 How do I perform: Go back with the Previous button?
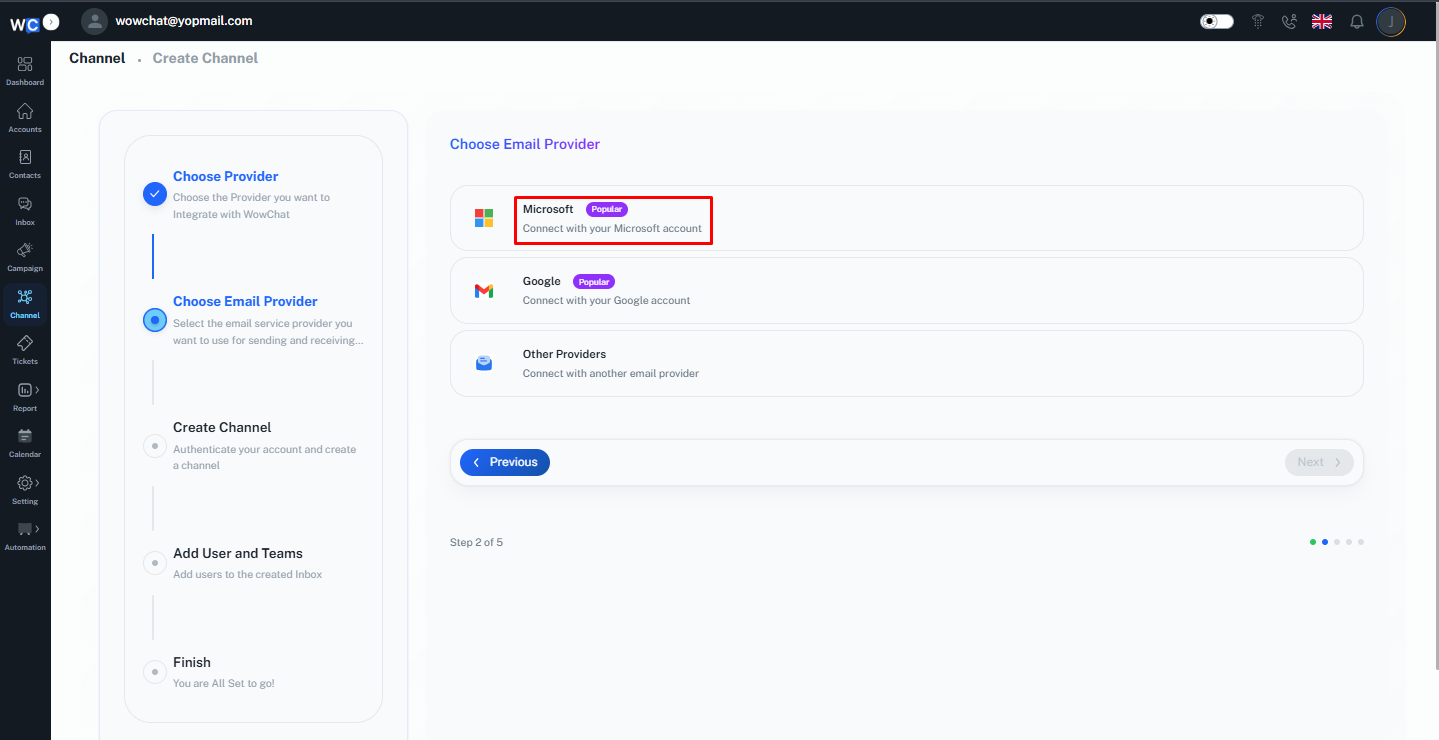point(505,462)
